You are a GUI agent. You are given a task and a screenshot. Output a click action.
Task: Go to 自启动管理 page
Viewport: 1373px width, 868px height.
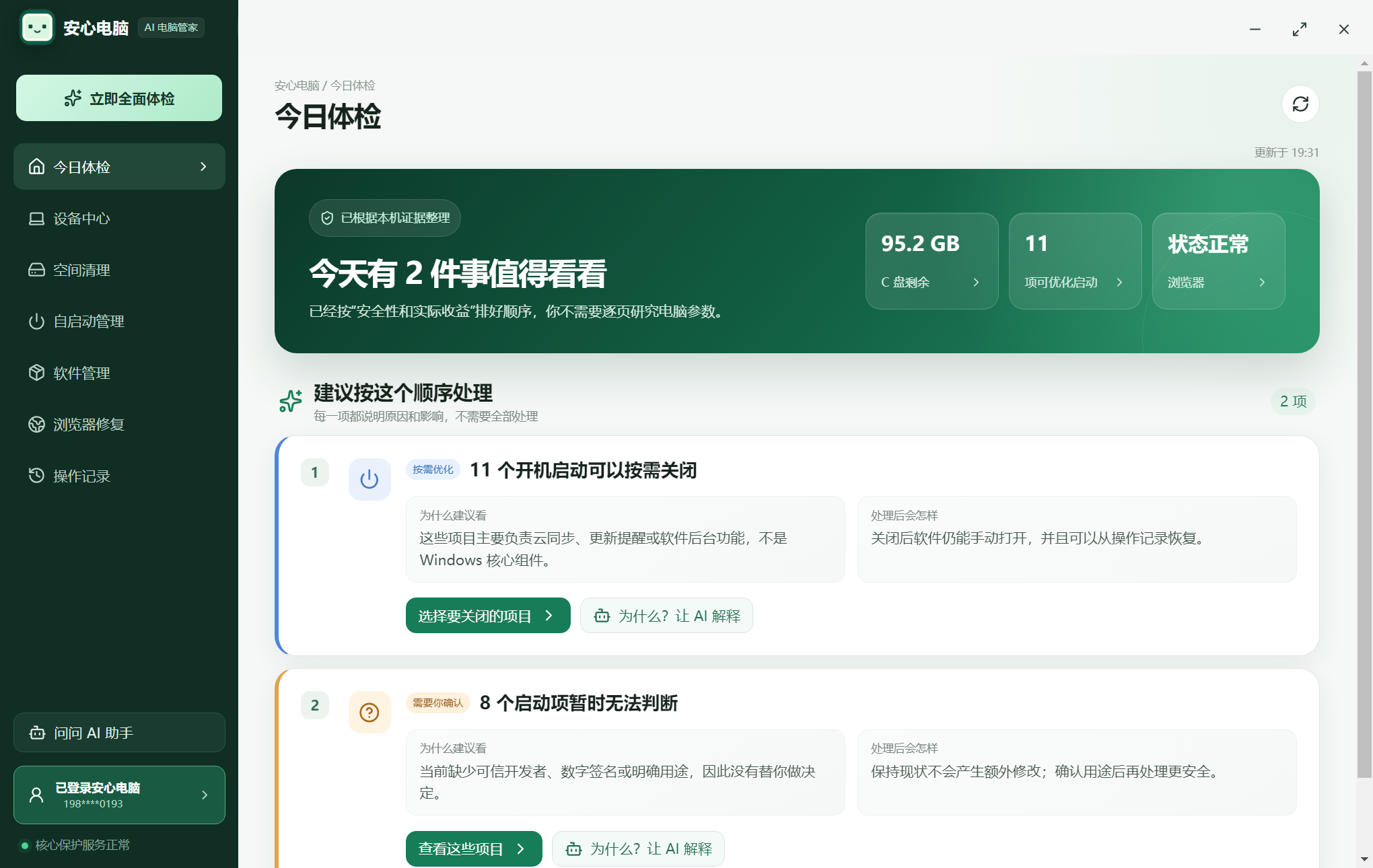119,322
